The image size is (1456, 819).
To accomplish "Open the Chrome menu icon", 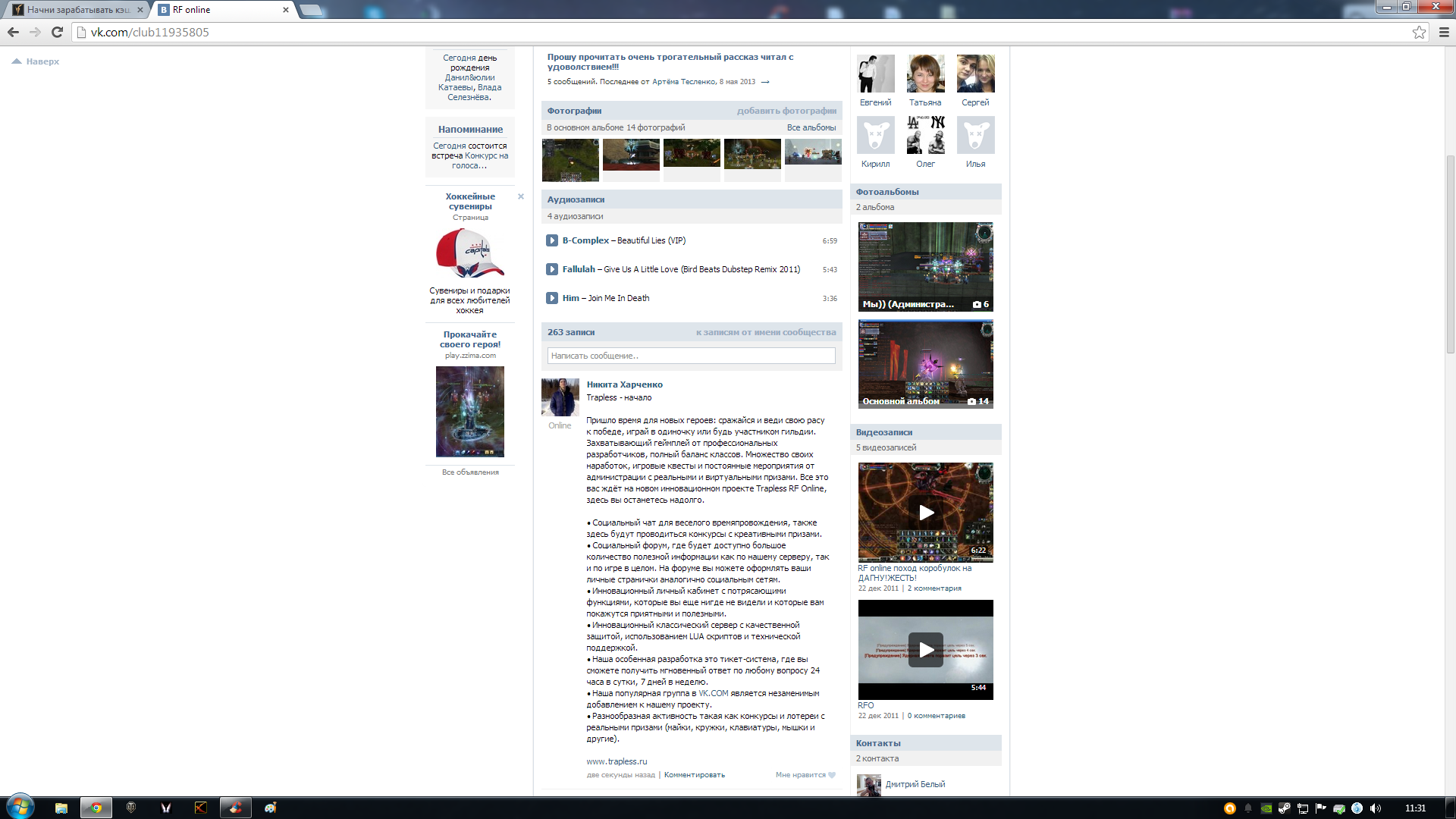I will (x=1444, y=32).
